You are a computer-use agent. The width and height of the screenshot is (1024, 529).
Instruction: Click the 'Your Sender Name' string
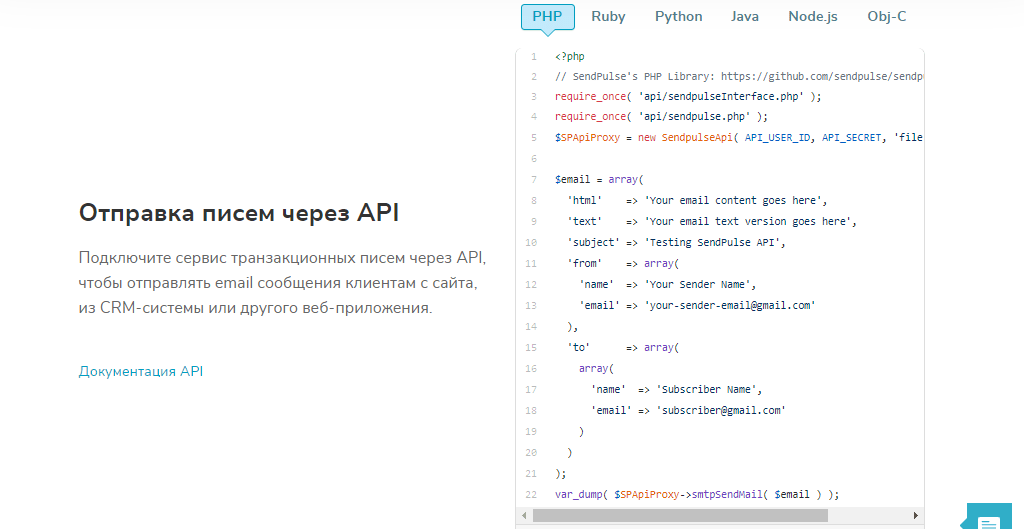697,284
